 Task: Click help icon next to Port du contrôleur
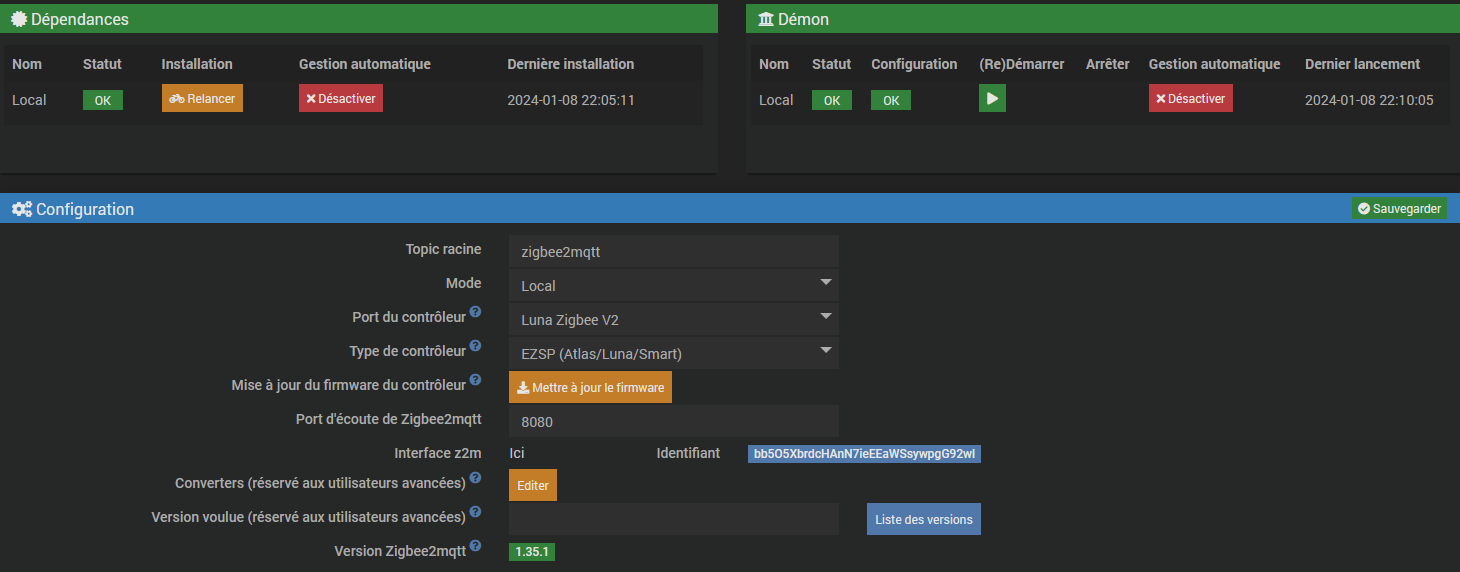click(476, 313)
